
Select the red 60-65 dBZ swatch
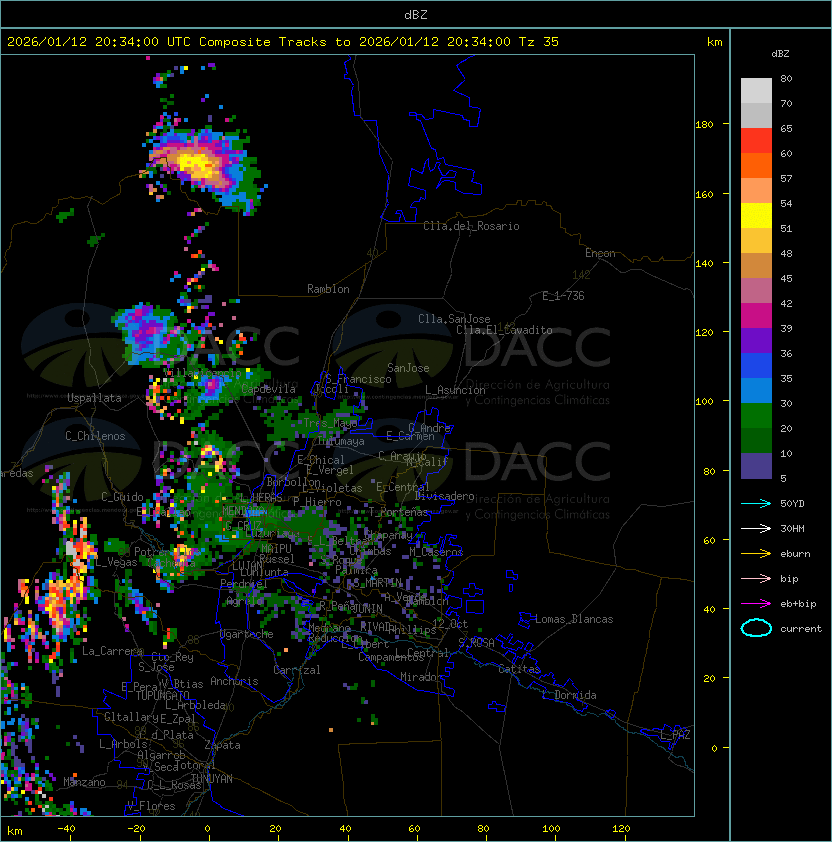pyautogui.click(x=756, y=141)
